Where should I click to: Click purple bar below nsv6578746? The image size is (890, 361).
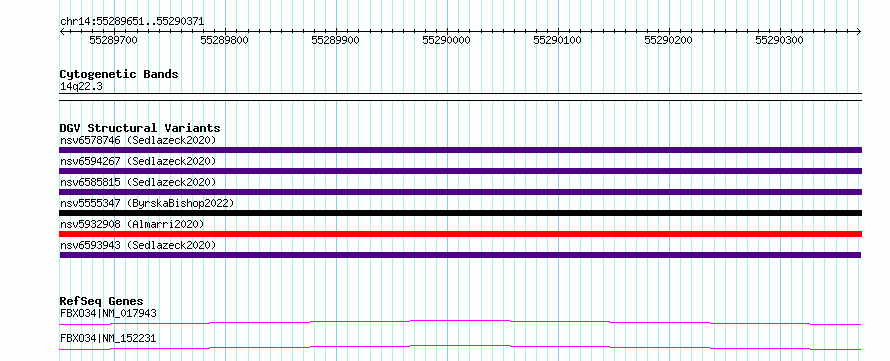(x=460, y=150)
